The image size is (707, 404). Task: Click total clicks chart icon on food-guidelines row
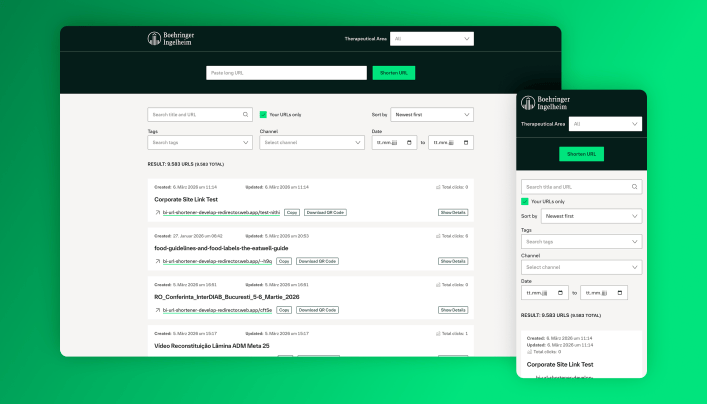438,236
